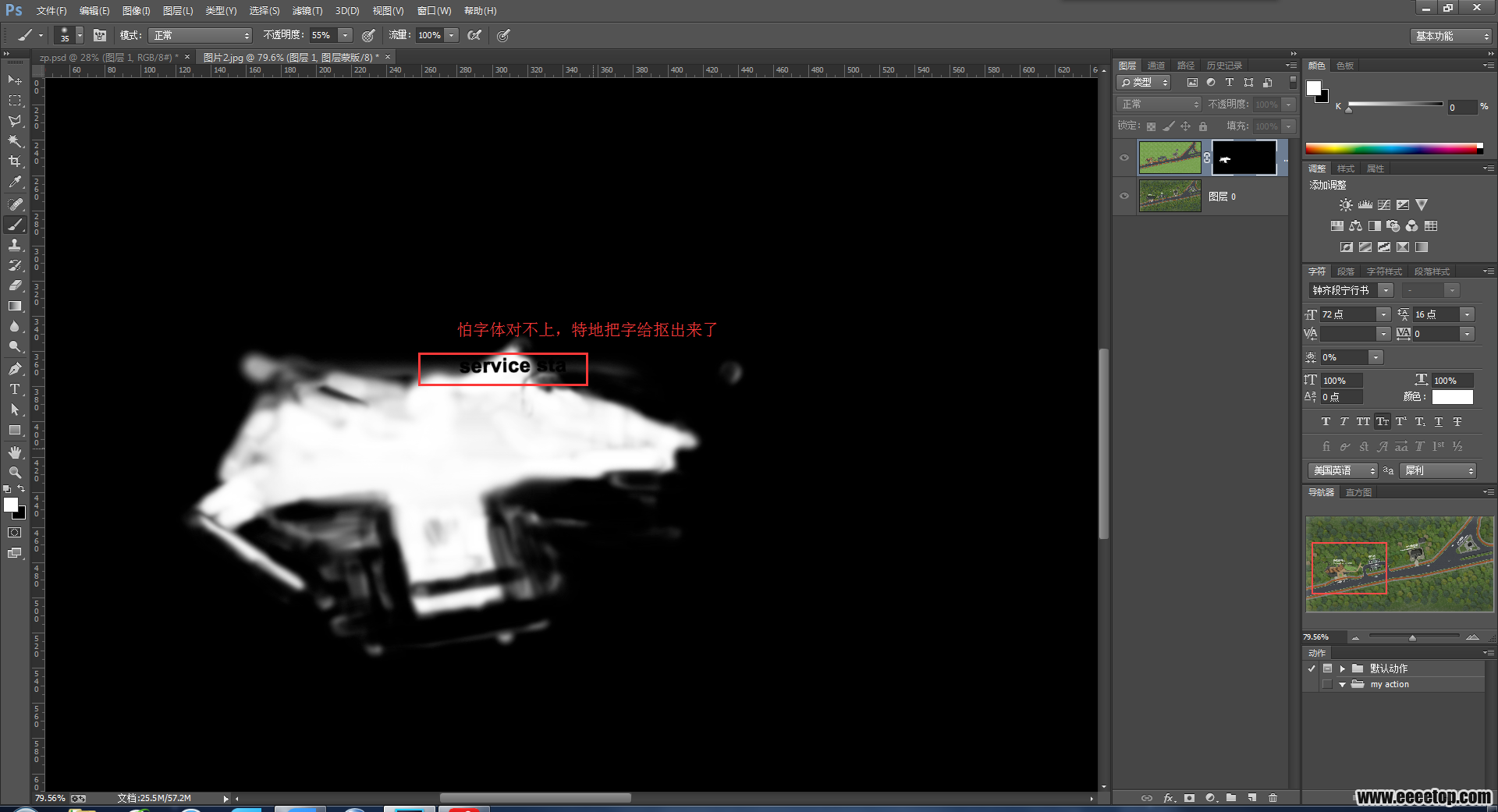1498x812 pixels.
Task: Toggle lock transparent pixels
Action: coord(1151,126)
